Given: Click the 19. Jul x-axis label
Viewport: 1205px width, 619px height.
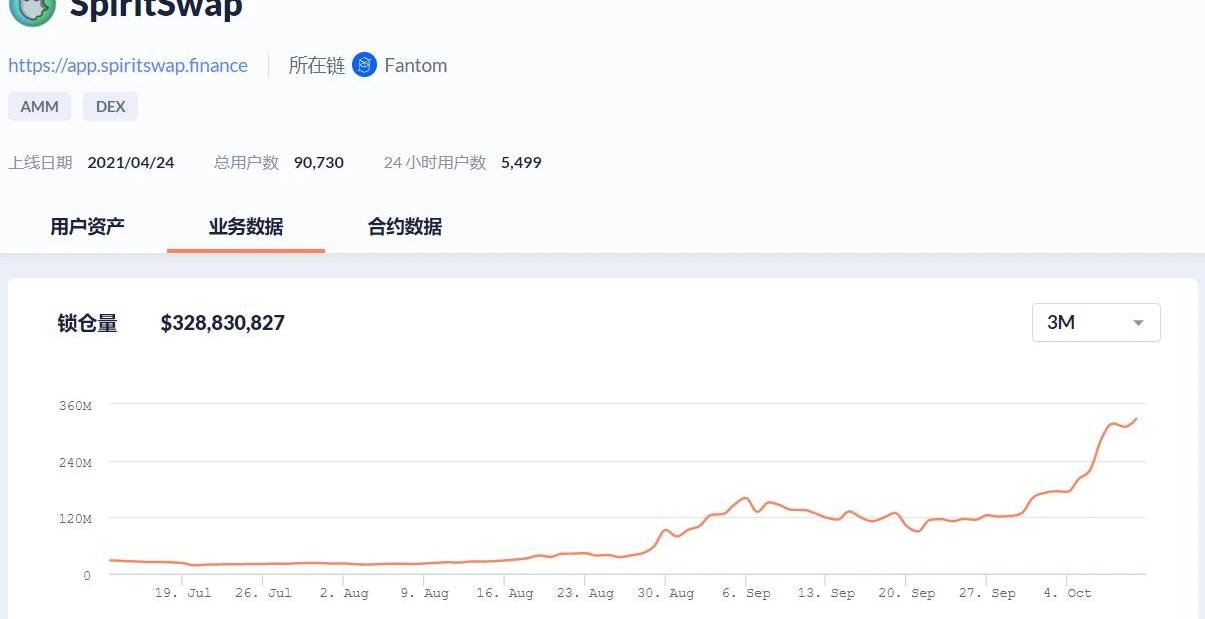Looking at the screenshot, I should pos(183,593).
